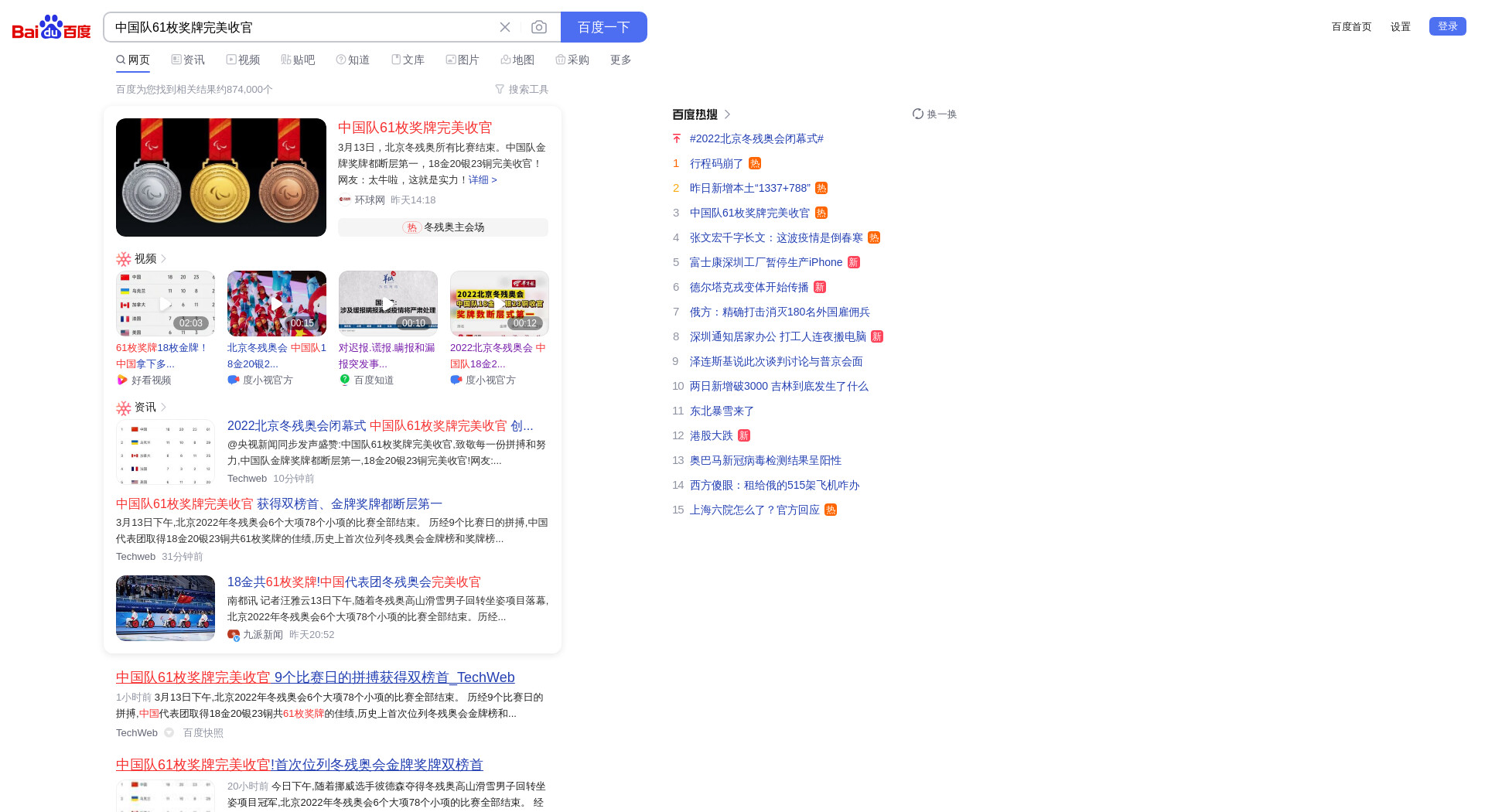Screen dimensions: 1485x812
Task: Select the 网页 tab
Action: pyautogui.click(x=133, y=60)
